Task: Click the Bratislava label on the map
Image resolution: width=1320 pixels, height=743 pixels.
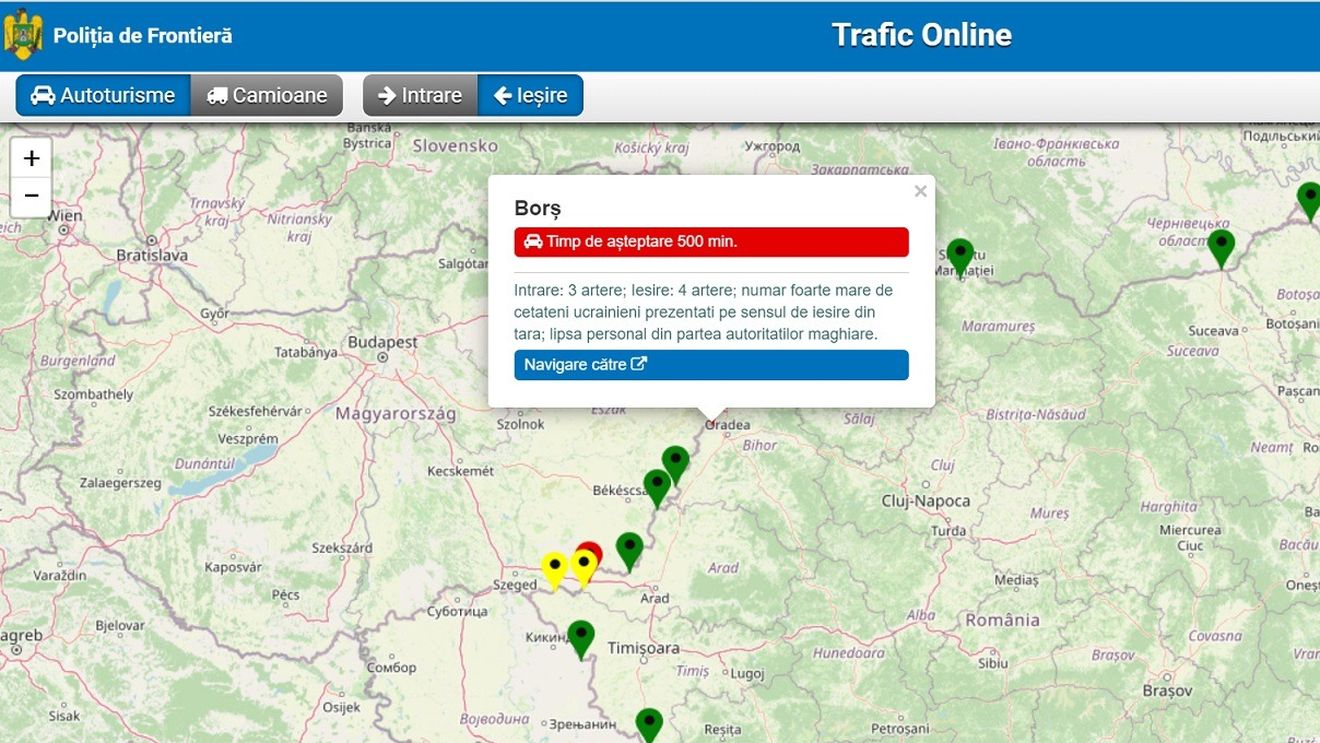Action: 152,255
